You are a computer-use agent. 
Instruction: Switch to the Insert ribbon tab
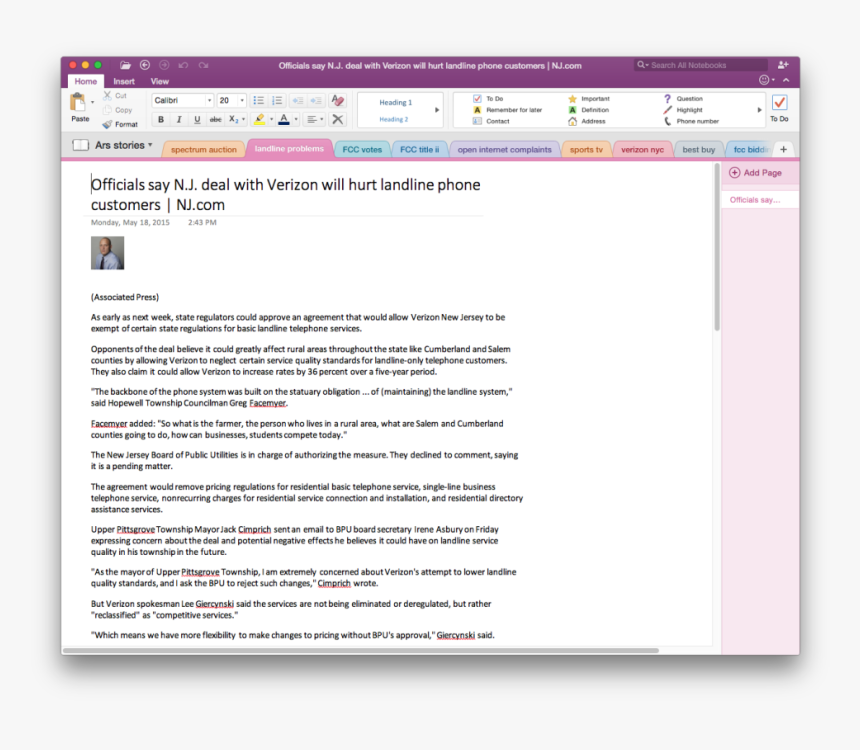tap(124, 82)
